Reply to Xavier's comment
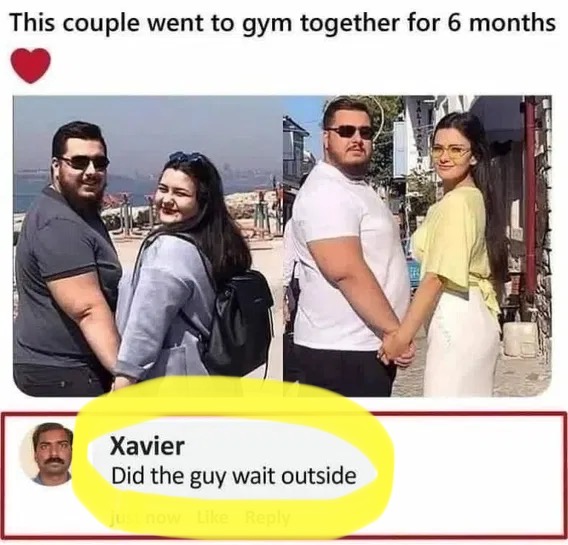 [x=267, y=518]
